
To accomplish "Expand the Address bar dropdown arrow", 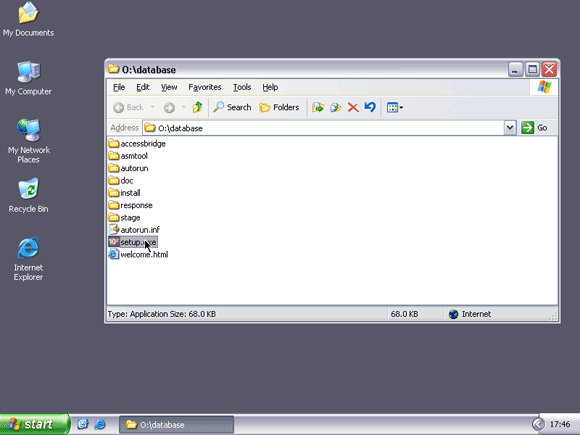I will [x=510, y=128].
